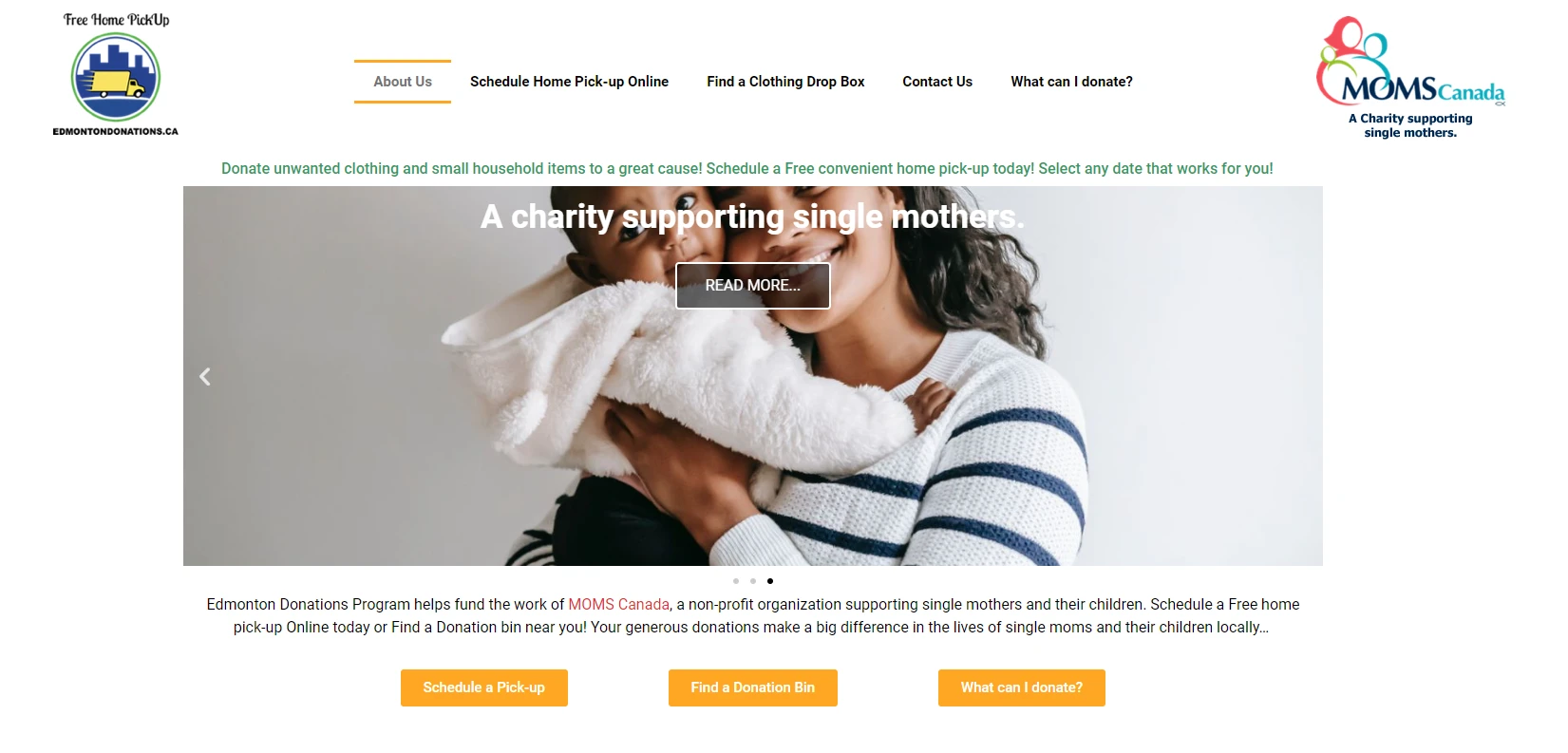Open Schedule Home Pick-up Online page
1568x753 pixels.
point(569,82)
